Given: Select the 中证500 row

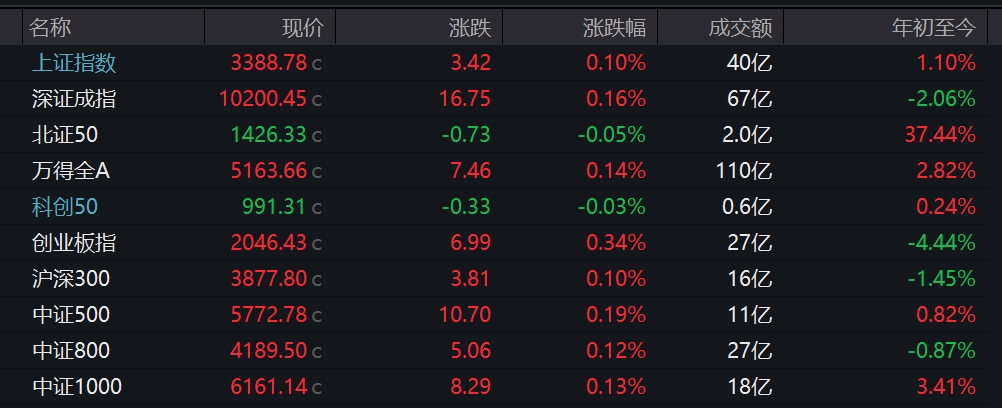Looking at the screenshot, I should pyautogui.click(x=501, y=314).
